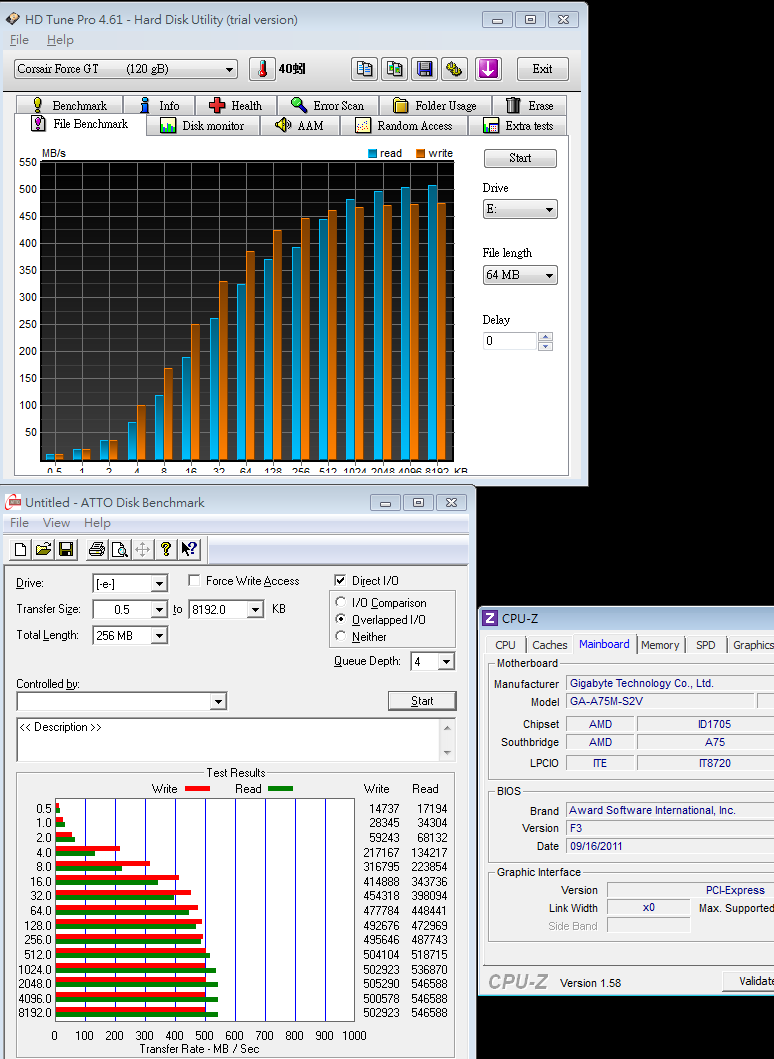Click the temperature thermometer icon in HD Tune
The height and width of the screenshot is (1059, 774).
[x=262, y=69]
